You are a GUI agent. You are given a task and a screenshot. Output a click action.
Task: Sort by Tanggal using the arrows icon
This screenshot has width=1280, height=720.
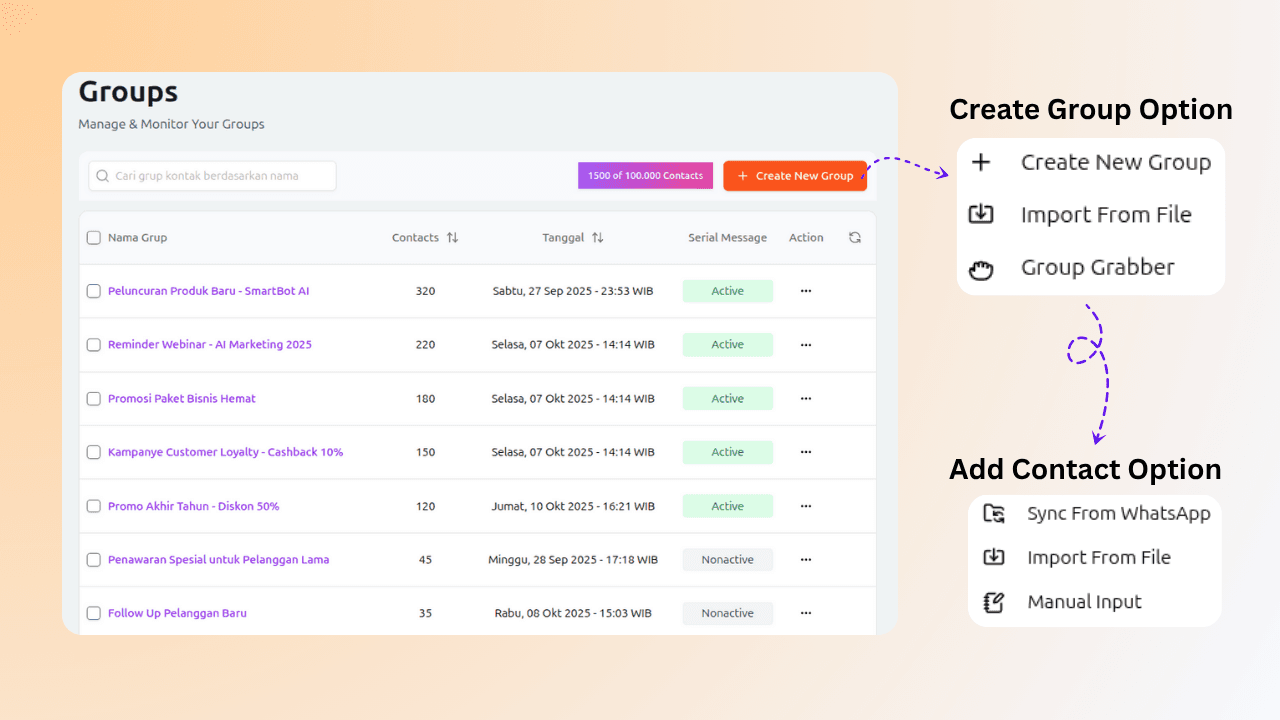click(x=597, y=238)
